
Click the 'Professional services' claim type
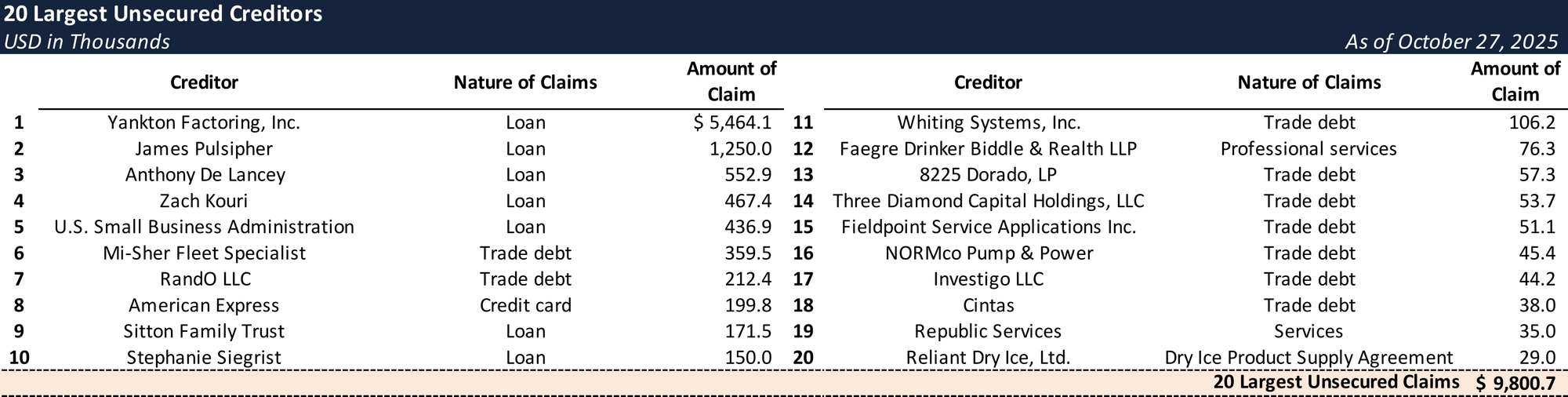1308,149
